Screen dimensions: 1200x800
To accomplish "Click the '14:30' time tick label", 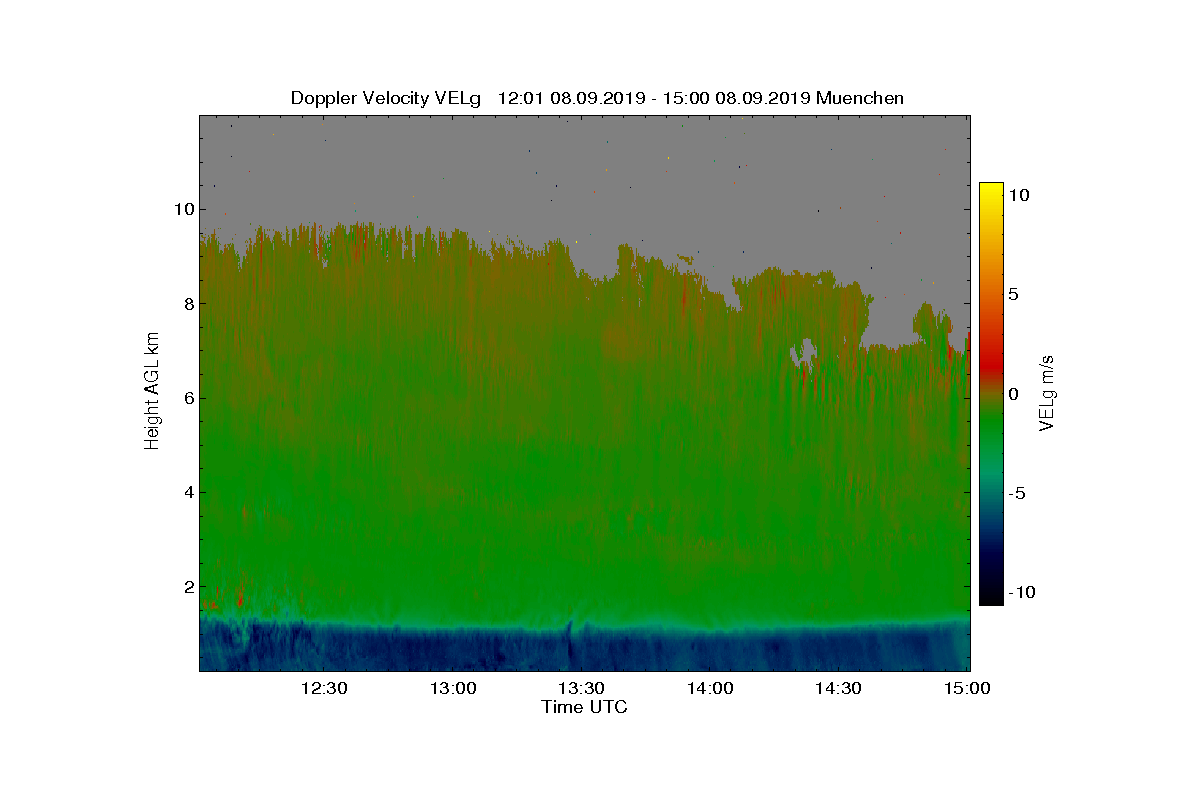I will [839, 688].
